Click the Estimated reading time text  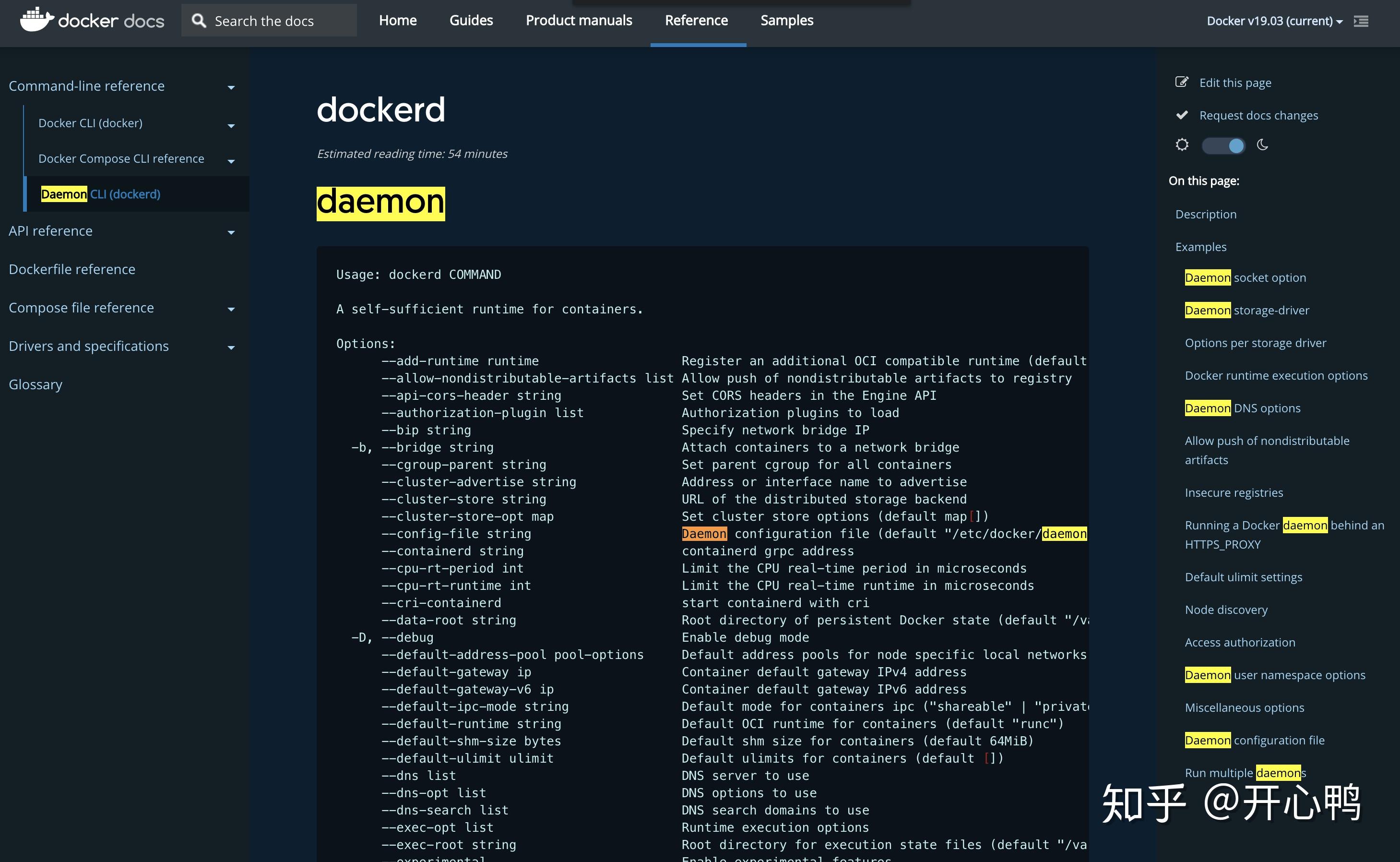[412, 154]
